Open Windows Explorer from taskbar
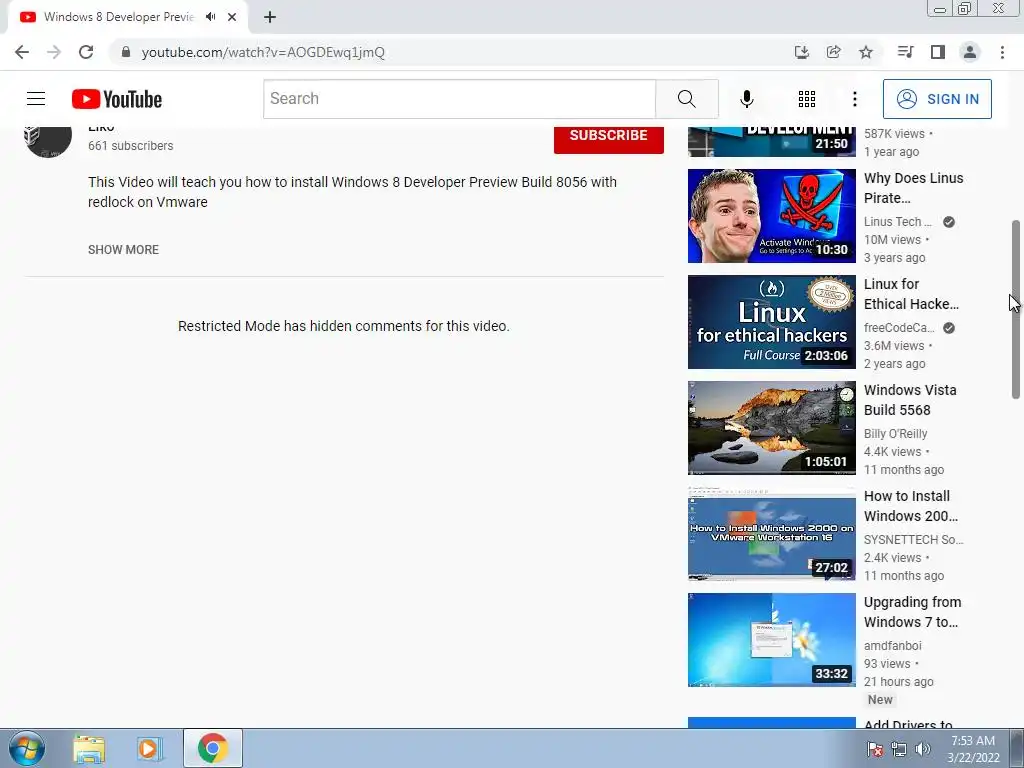 [89, 749]
